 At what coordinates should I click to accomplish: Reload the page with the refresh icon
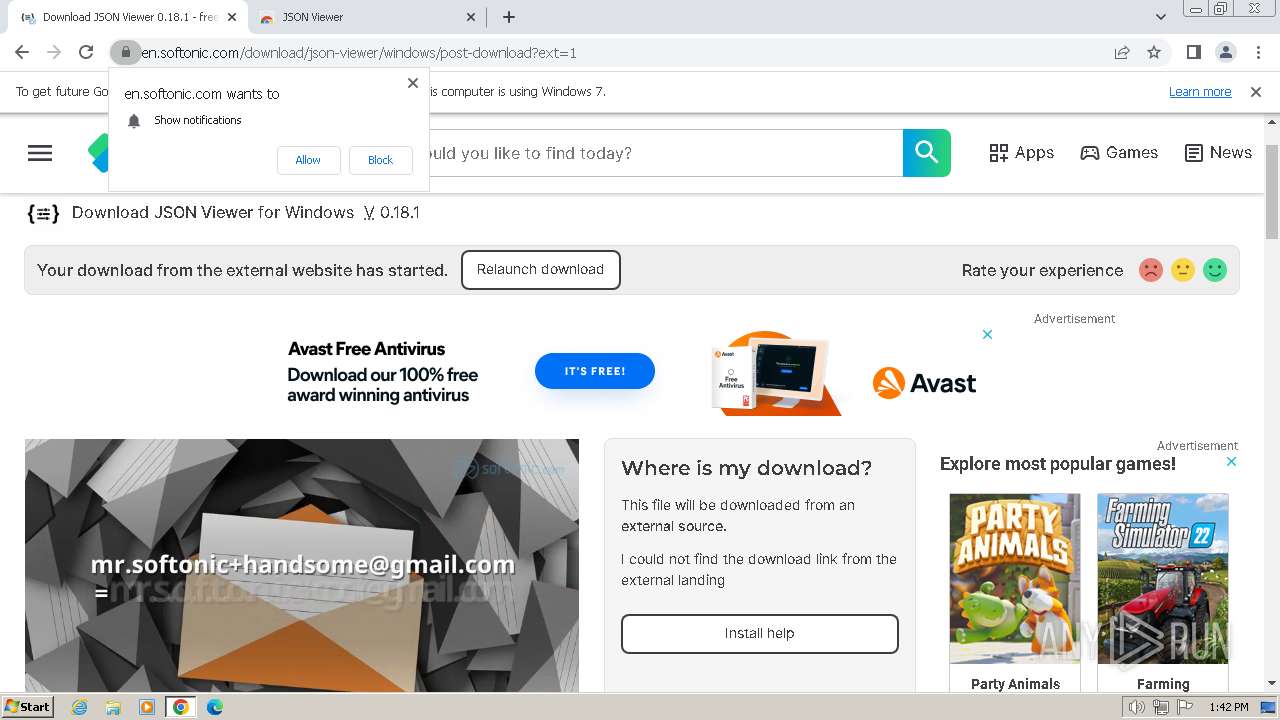tap(86, 53)
